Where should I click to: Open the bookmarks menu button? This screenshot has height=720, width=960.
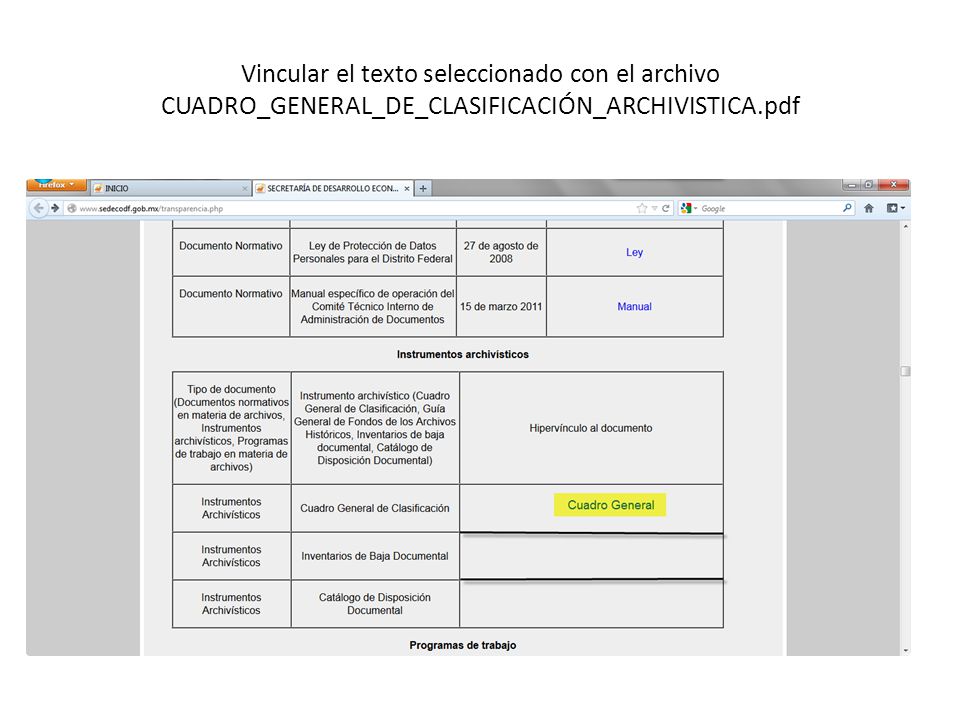[896, 208]
